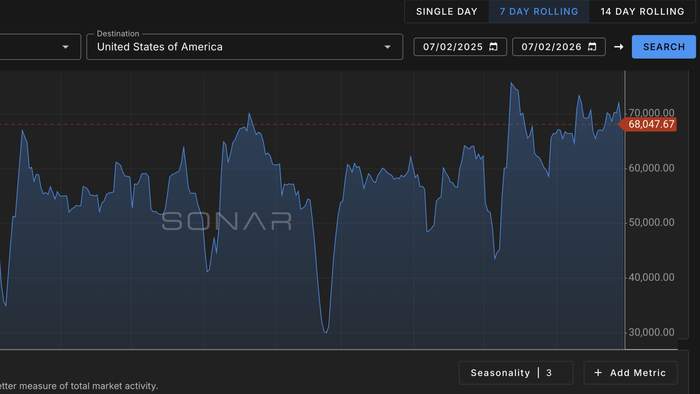The width and height of the screenshot is (700, 394).
Task: Open the left origin dropdown arrow
Action: click(x=65, y=47)
